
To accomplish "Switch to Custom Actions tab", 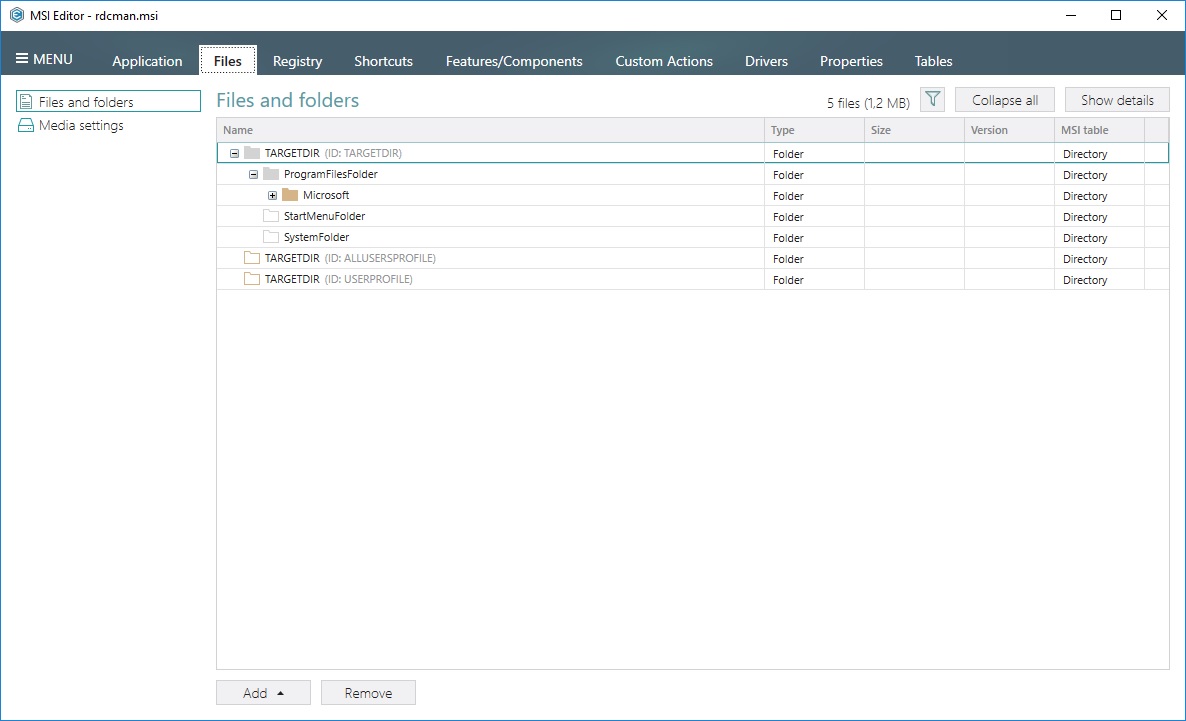I will (x=664, y=61).
